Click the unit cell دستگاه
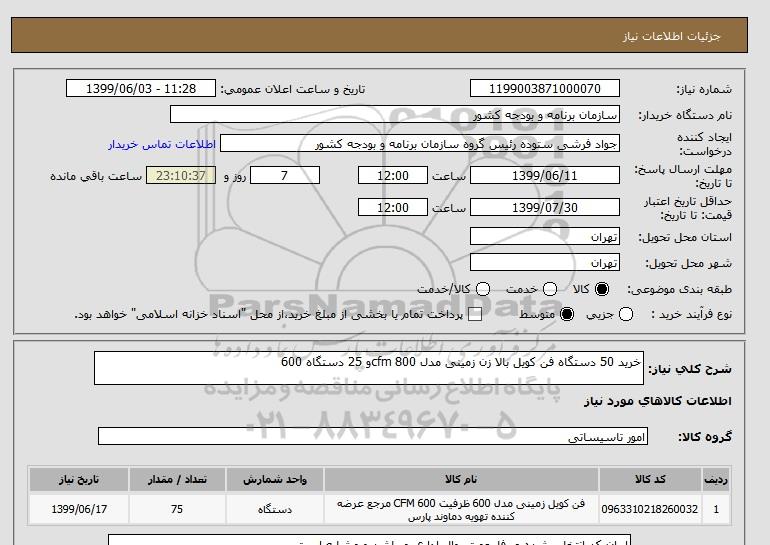770x545 pixels. (275, 509)
